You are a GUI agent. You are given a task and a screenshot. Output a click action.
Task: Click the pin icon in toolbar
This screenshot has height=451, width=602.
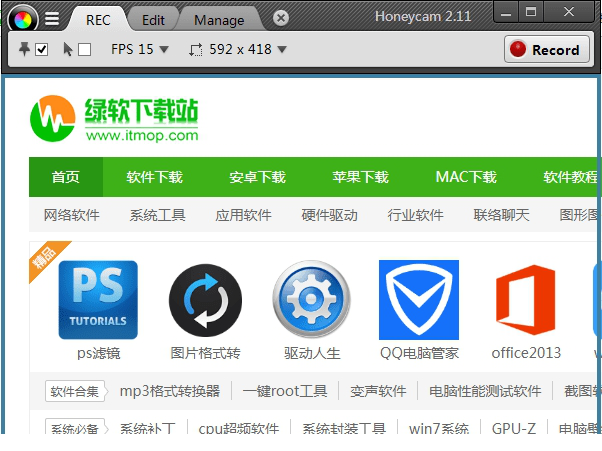(24, 49)
